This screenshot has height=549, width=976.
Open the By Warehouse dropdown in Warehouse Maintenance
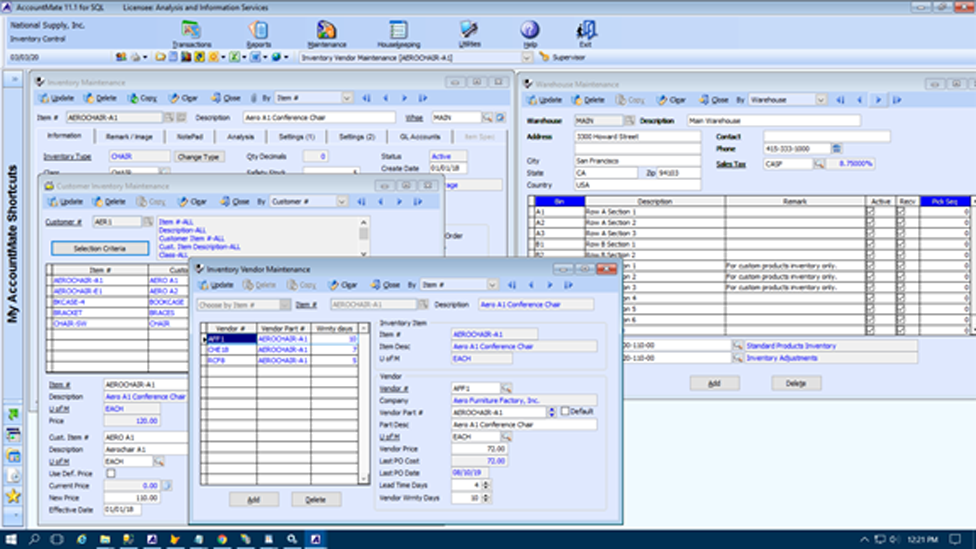click(x=821, y=100)
